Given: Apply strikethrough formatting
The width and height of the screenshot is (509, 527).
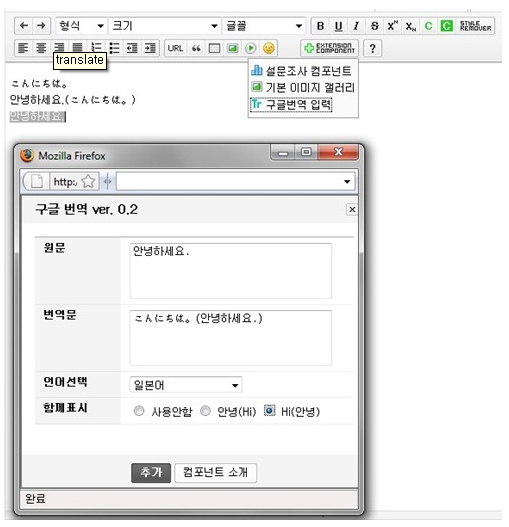Looking at the screenshot, I should (375, 26).
